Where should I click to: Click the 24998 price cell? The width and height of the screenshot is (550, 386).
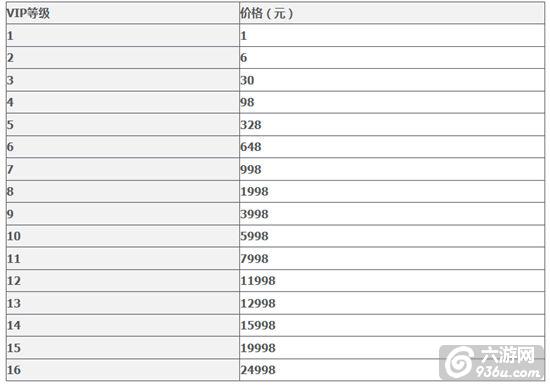pyautogui.click(x=392, y=370)
